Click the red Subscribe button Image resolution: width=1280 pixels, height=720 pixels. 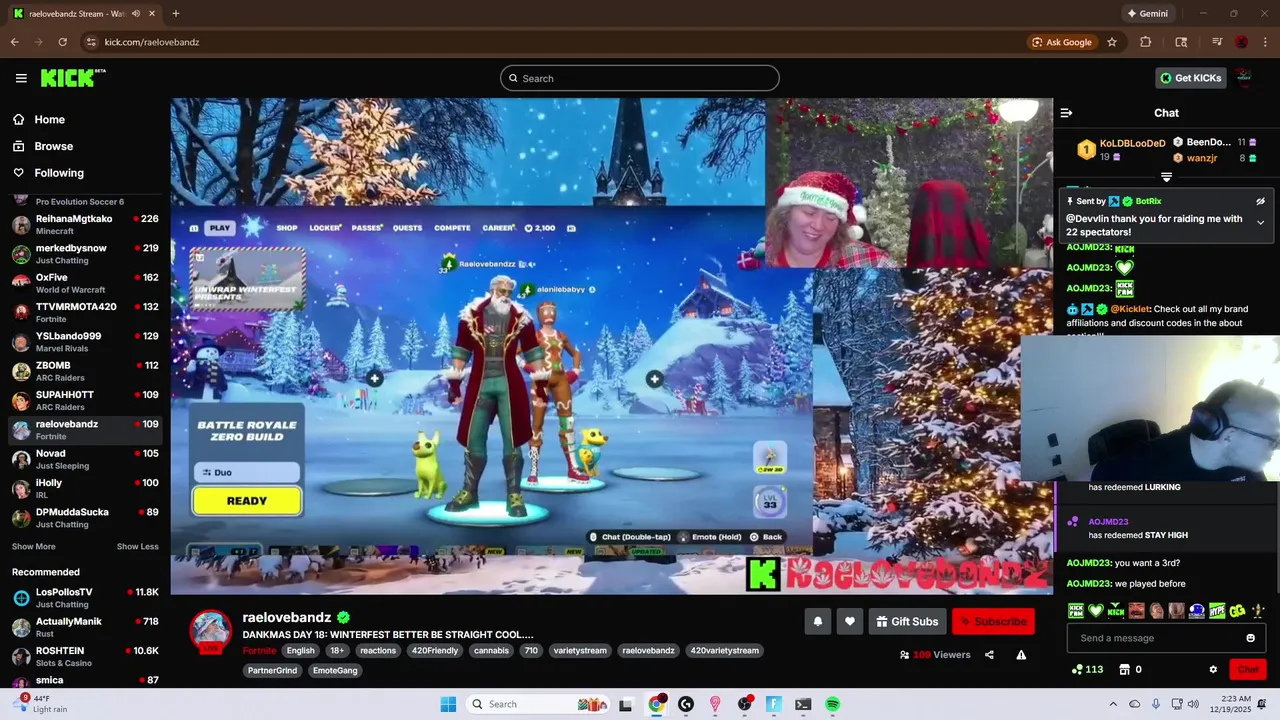point(993,622)
